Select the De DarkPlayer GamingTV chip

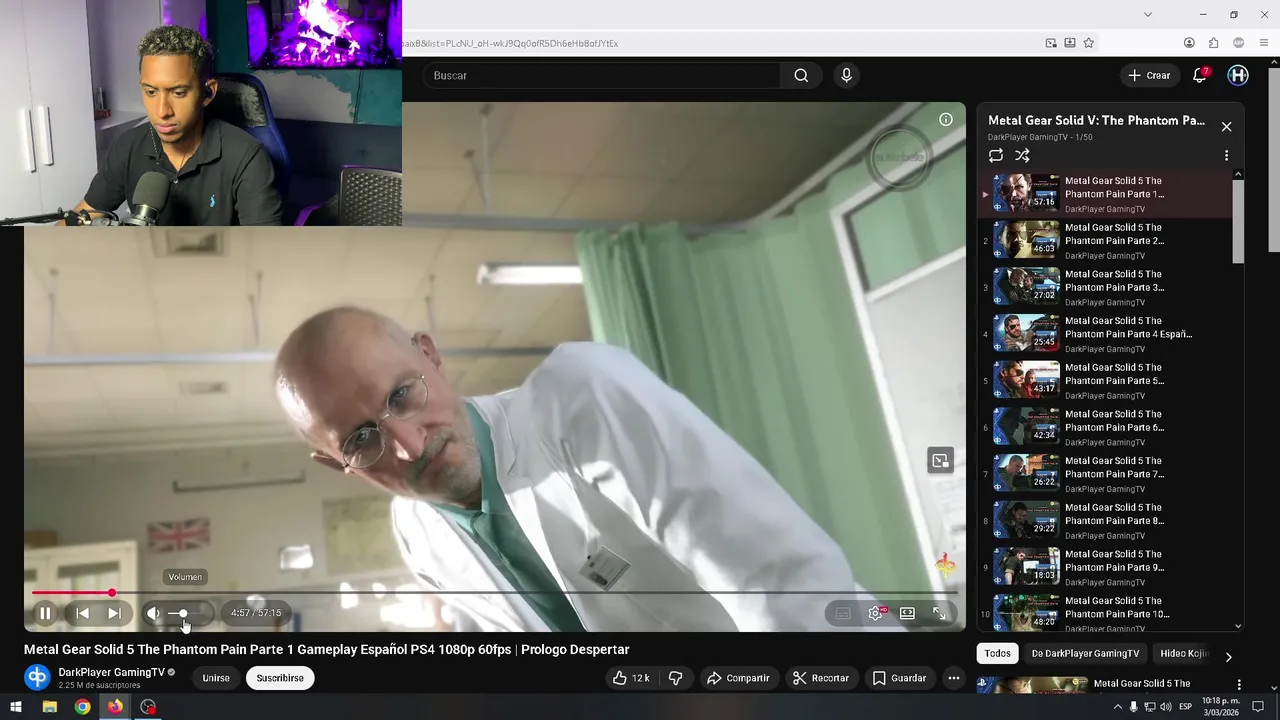click(x=1085, y=653)
